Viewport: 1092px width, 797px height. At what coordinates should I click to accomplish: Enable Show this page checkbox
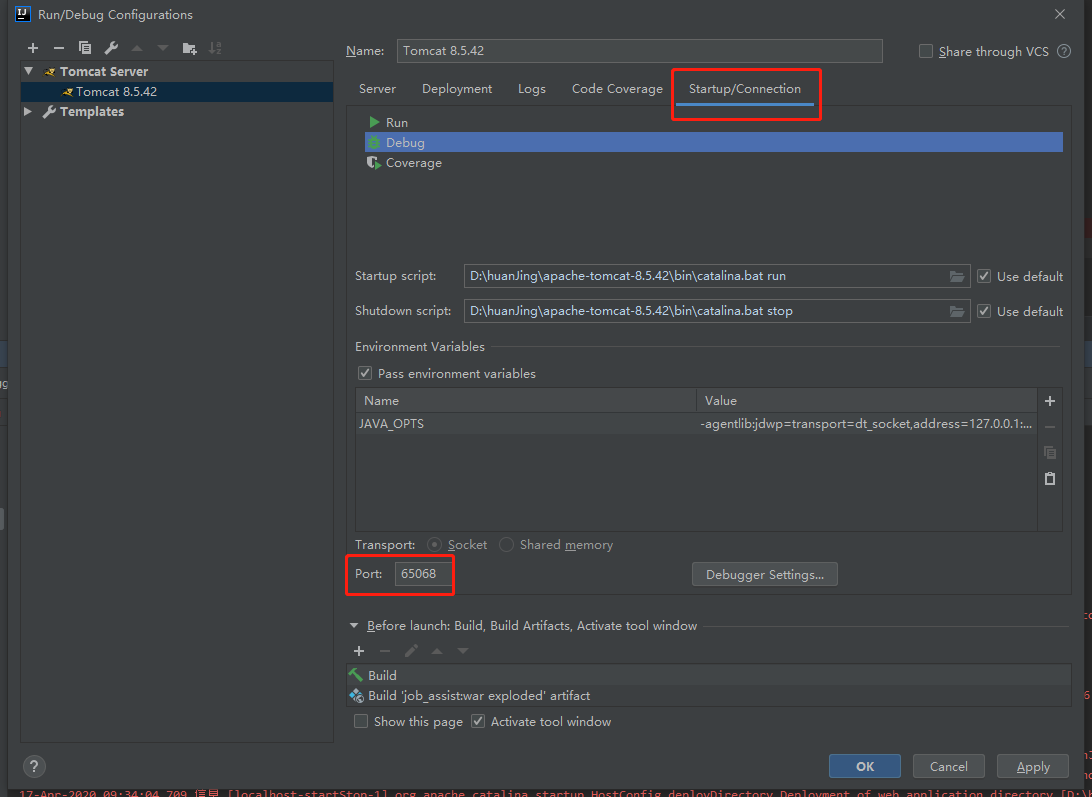(x=361, y=721)
